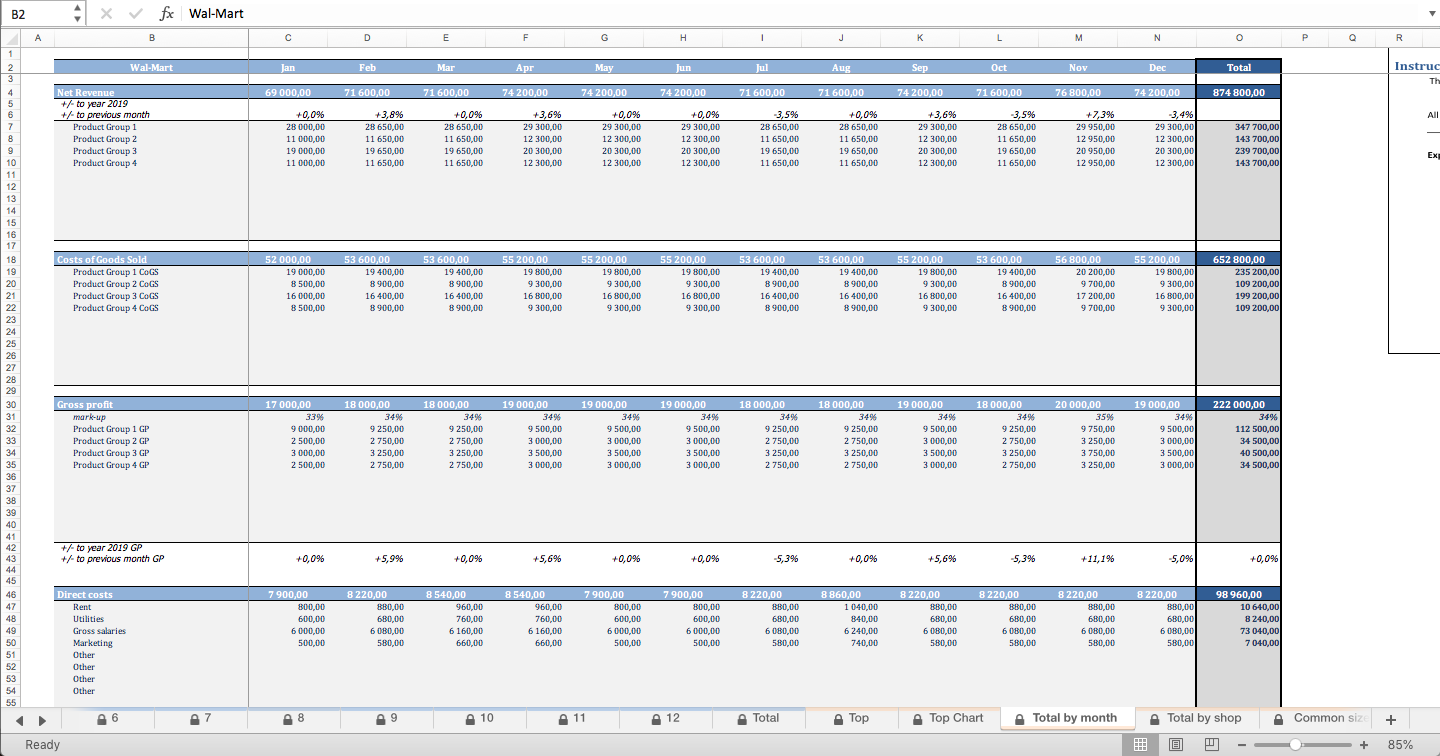Open the sheet tab named 9
The width and height of the screenshot is (1440, 756).
[x=386, y=718]
